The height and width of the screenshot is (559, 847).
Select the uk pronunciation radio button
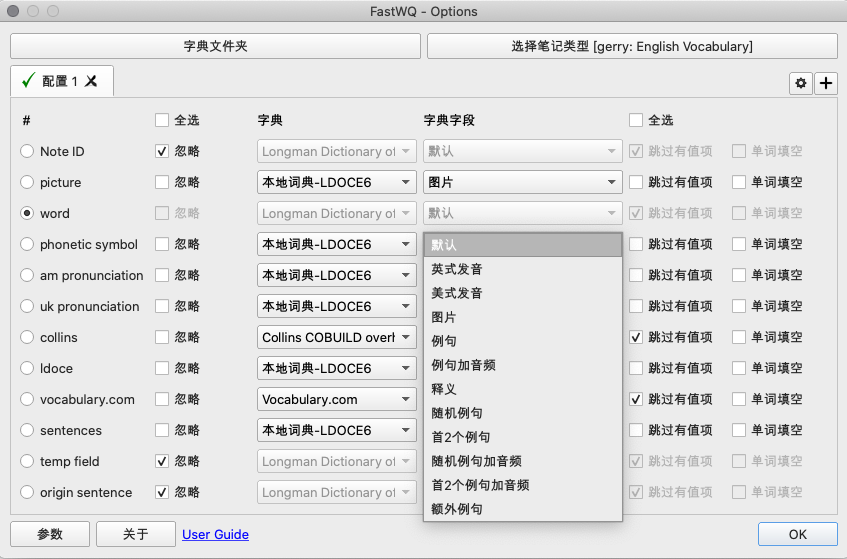(27, 306)
